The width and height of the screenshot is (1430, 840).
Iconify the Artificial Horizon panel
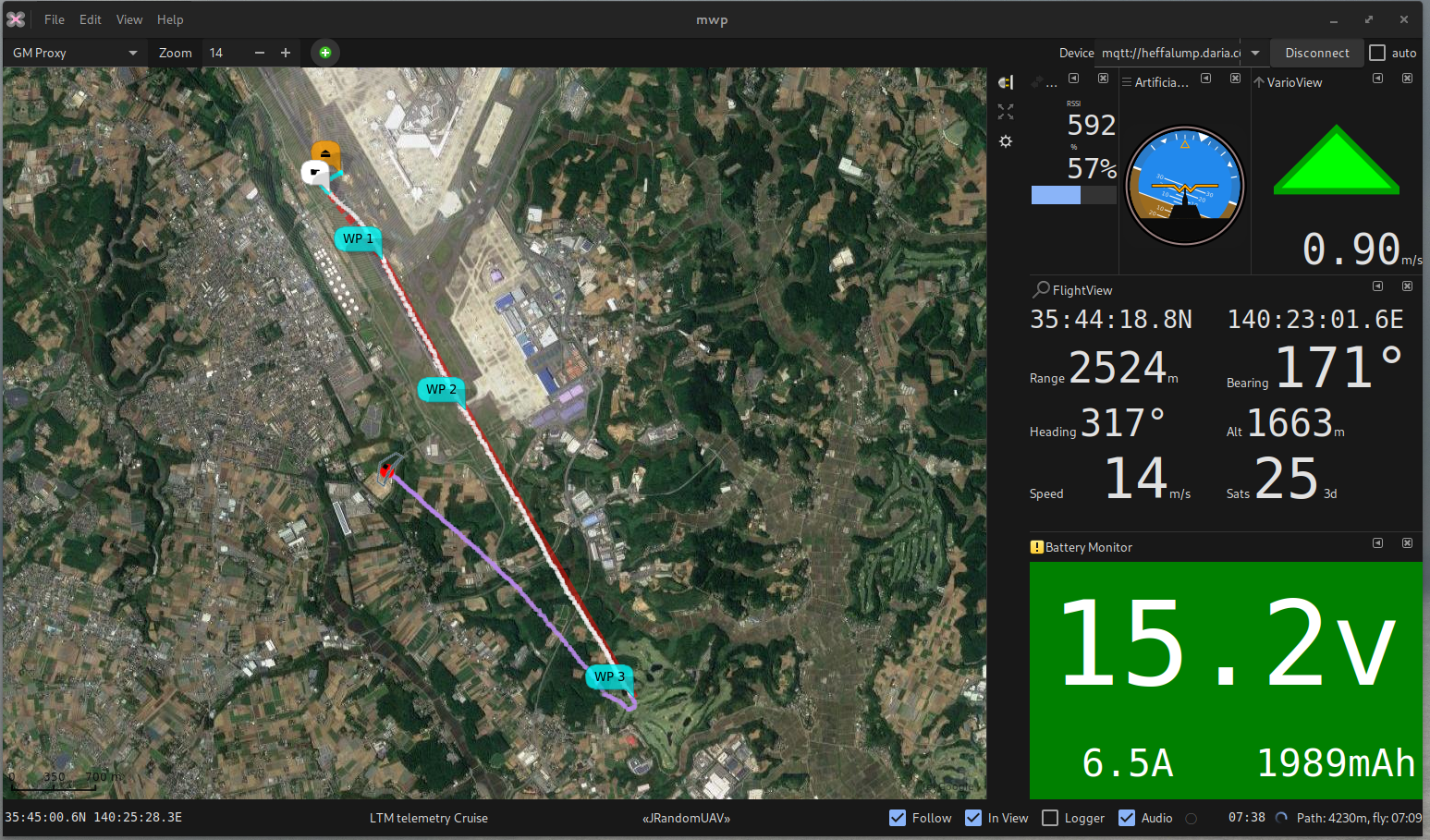tap(1205, 79)
